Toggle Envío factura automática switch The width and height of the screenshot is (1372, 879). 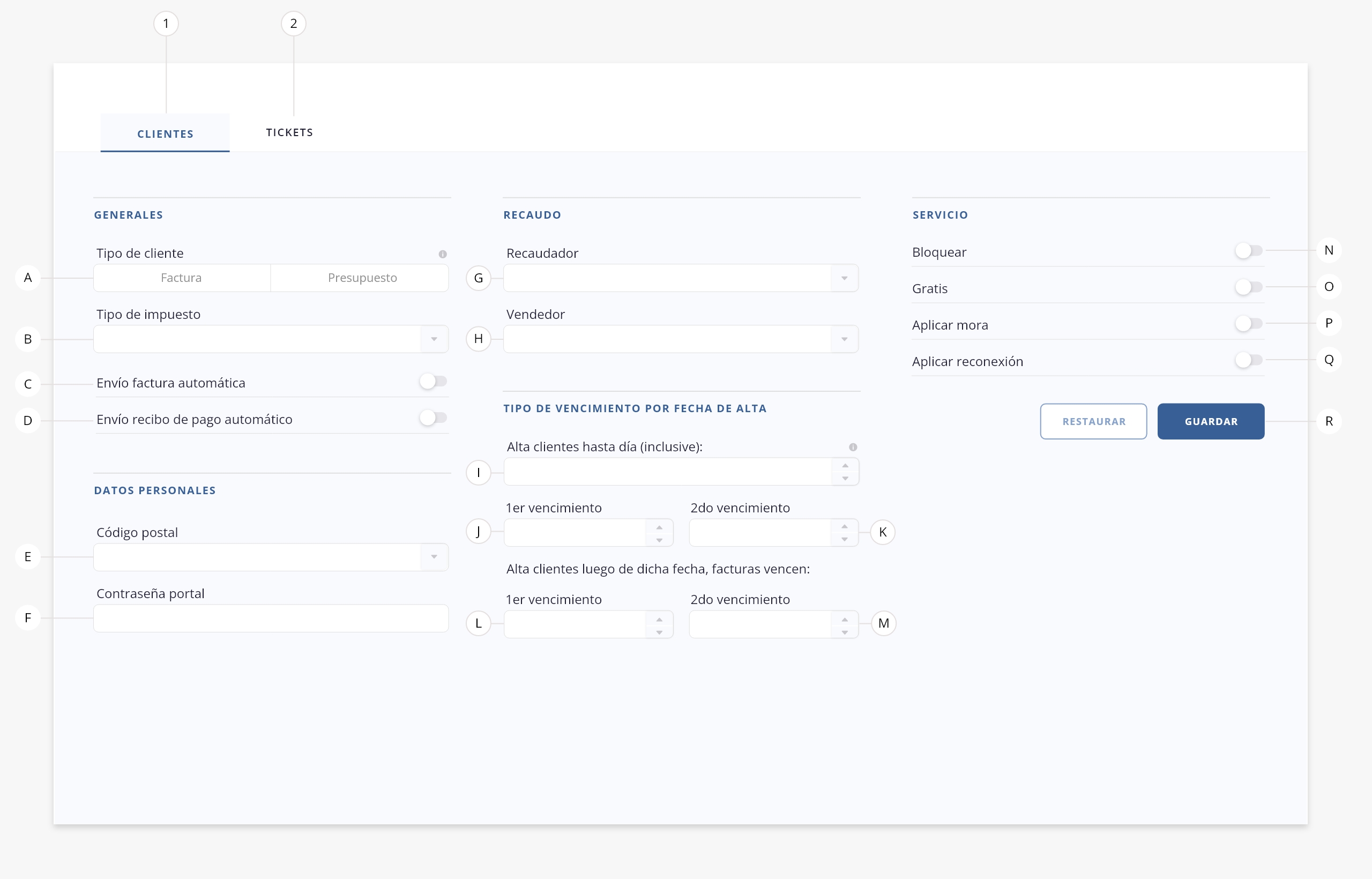pos(433,381)
